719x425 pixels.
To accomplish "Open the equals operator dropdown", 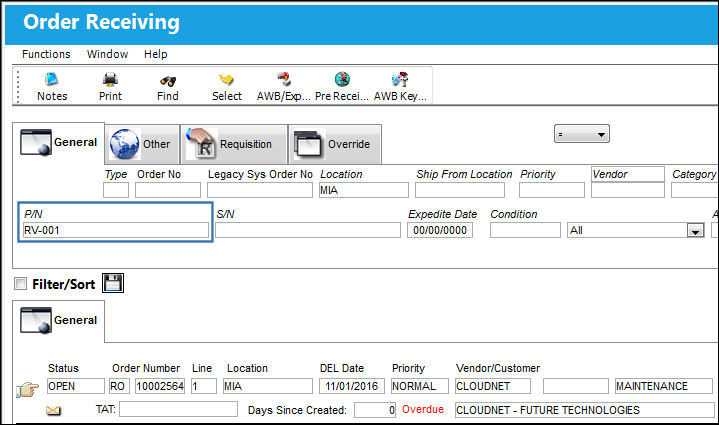I will click(581, 134).
